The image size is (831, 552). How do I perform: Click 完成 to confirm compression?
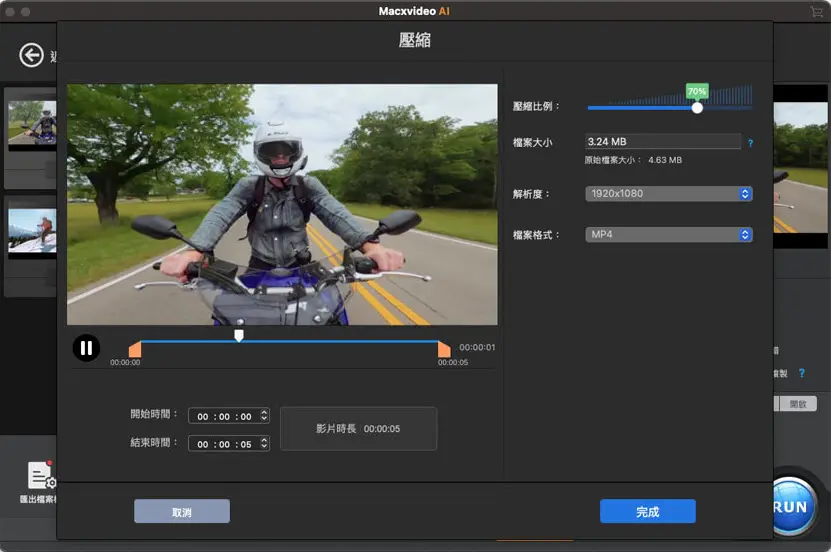pos(647,512)
